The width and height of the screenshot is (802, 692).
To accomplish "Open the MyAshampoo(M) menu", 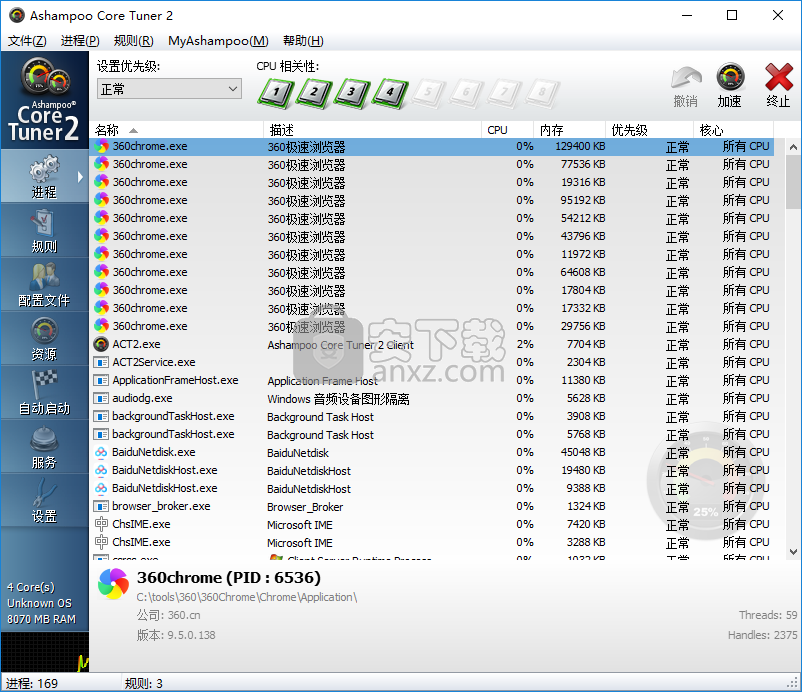I will click(x=218, y=41).
